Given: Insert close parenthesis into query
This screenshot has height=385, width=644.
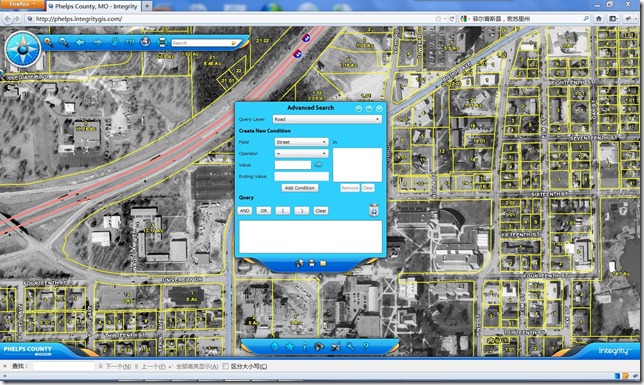Looking at the screenshot, I should click(302, 211).
